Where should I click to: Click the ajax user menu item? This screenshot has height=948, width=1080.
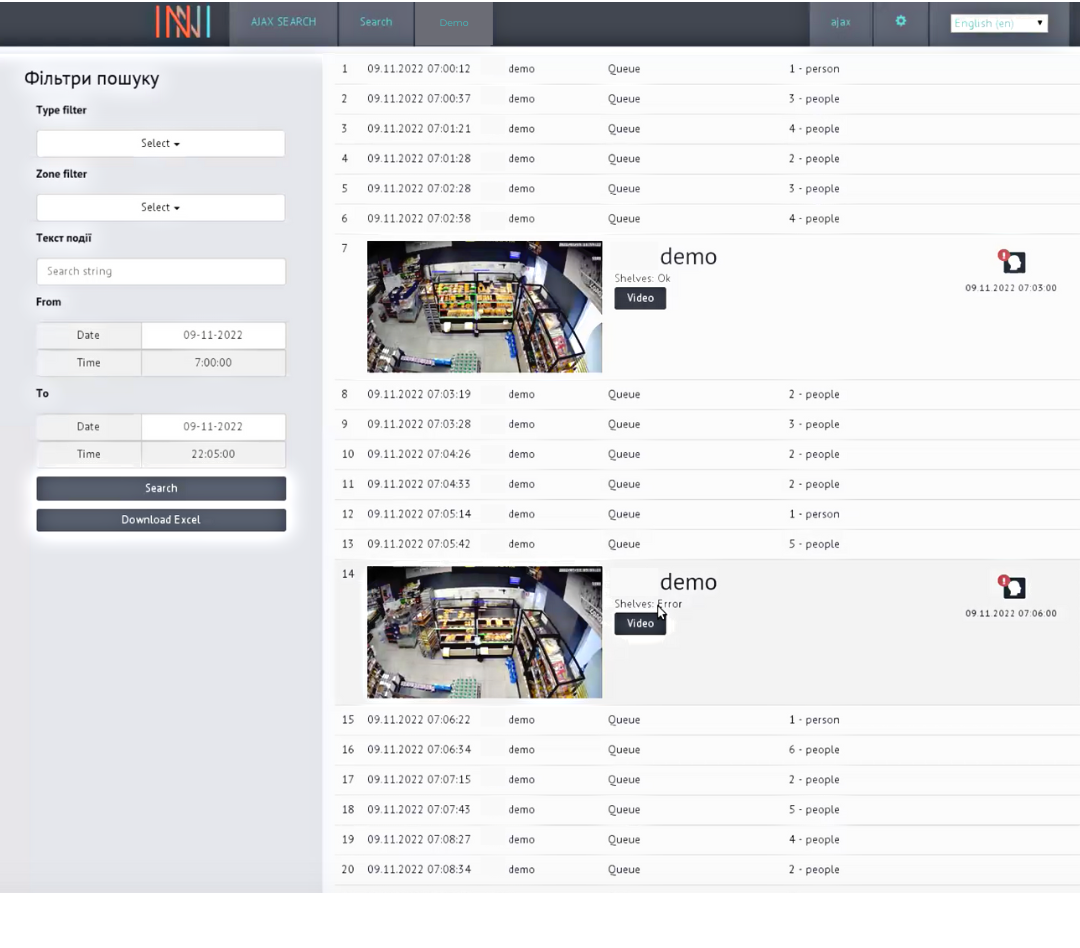coord(840,22)
